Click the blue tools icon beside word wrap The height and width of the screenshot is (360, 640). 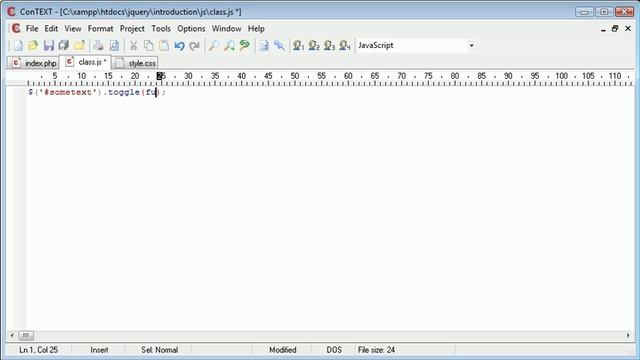tap(279, 45)
